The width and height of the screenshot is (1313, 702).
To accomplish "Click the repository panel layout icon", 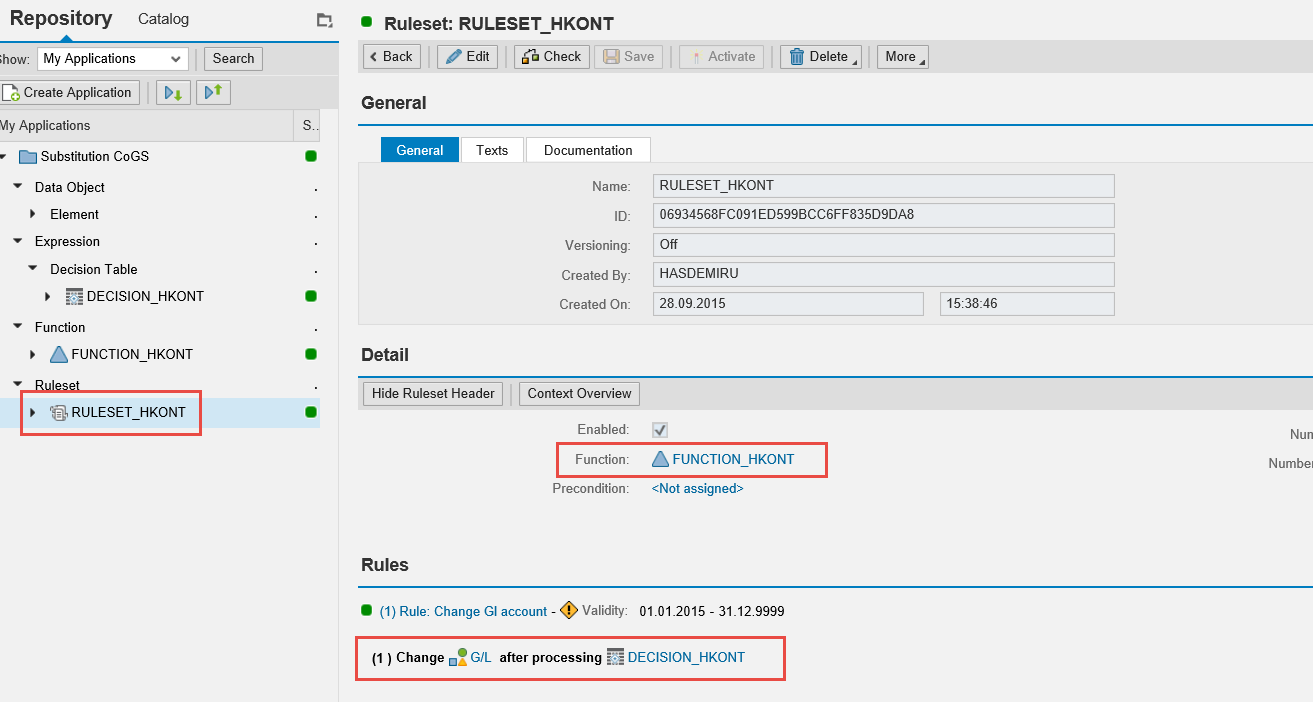I will 323,20.
